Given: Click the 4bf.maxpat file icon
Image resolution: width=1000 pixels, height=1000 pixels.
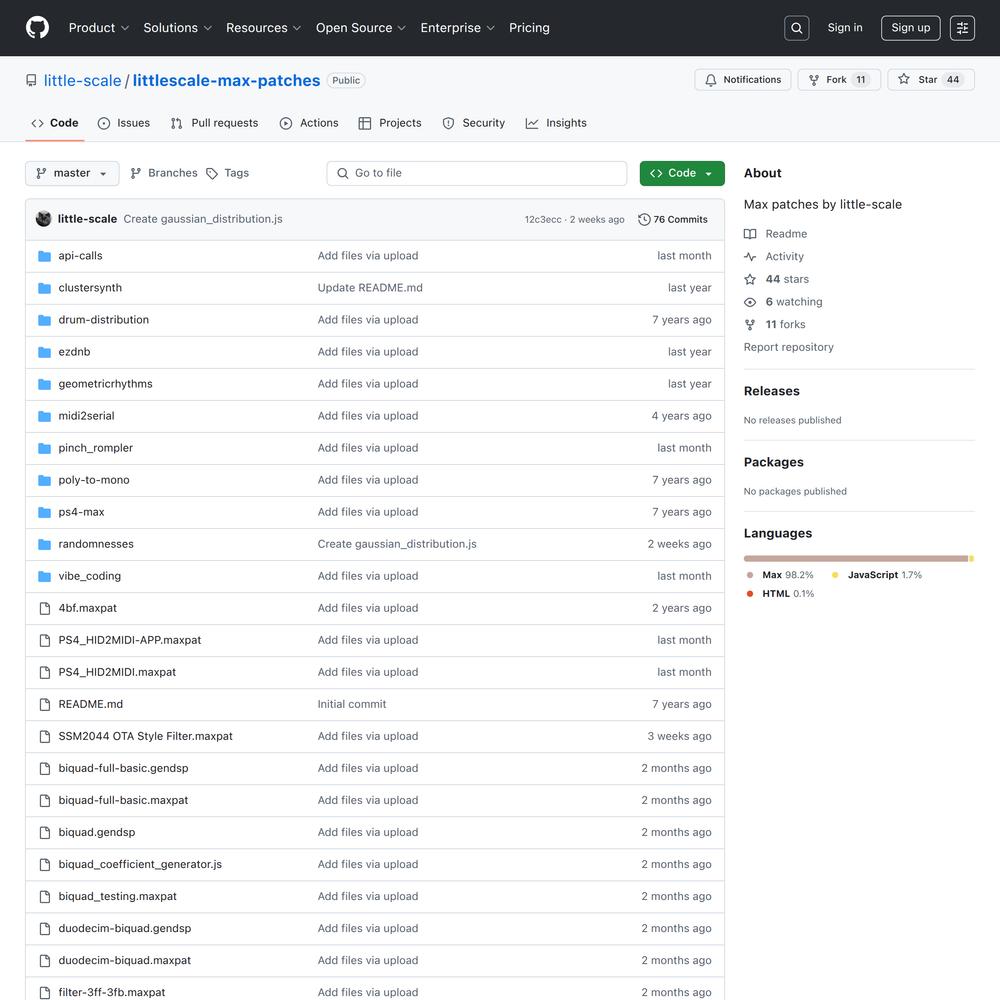Looking at the screenshot, I should [x=45, y=608].
